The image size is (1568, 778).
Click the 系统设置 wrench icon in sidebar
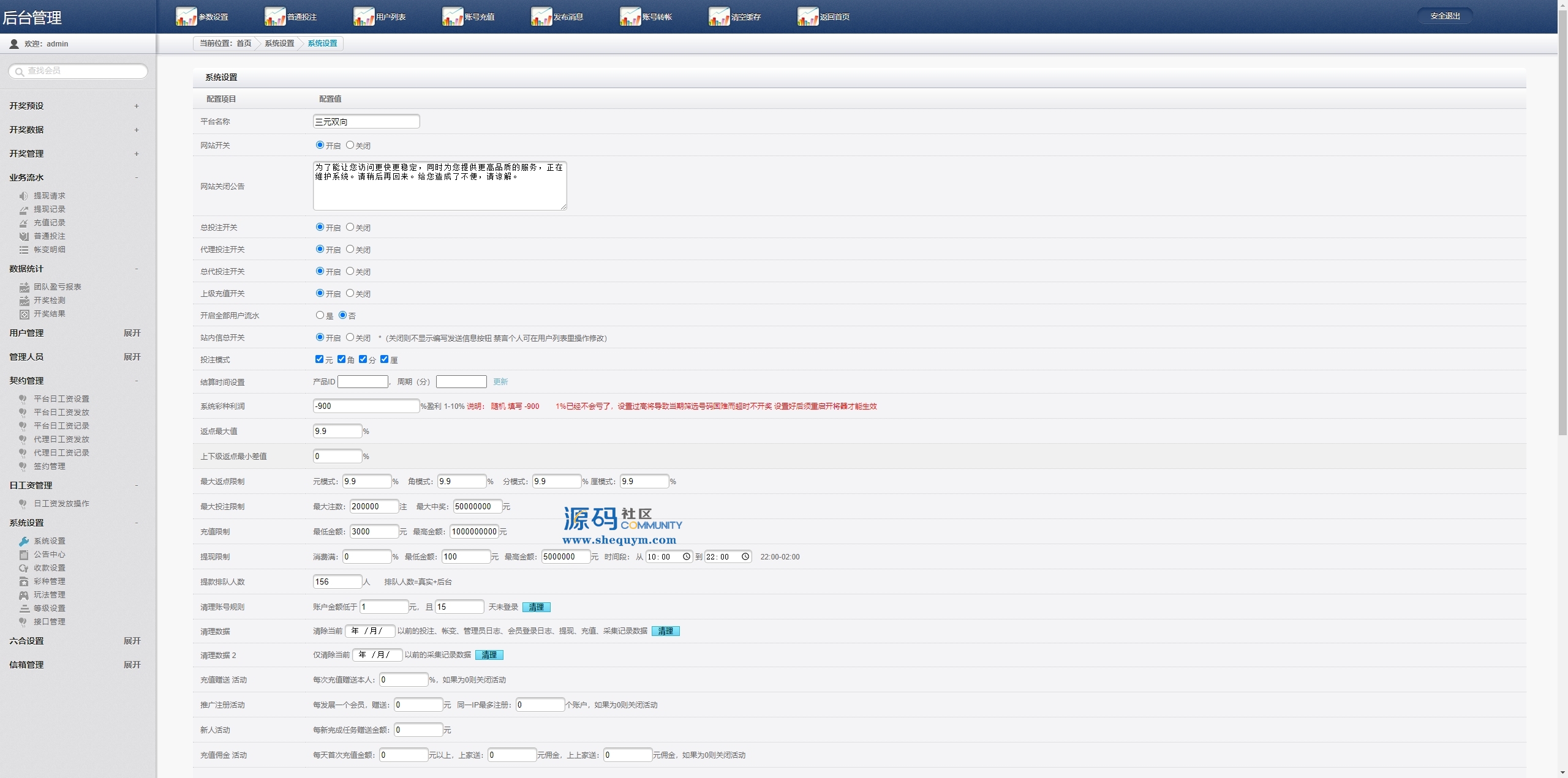pyautogui.click(x=24, y=541)
